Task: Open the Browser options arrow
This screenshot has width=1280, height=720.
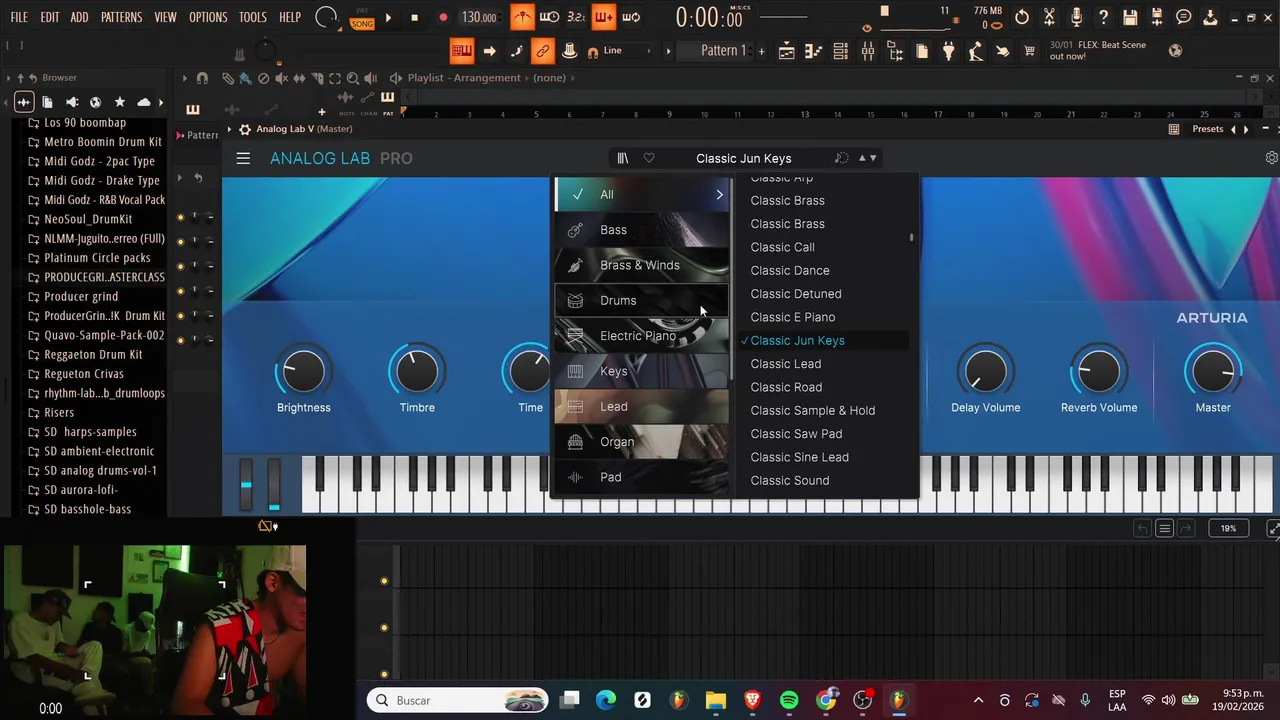Action: [9, 78]
